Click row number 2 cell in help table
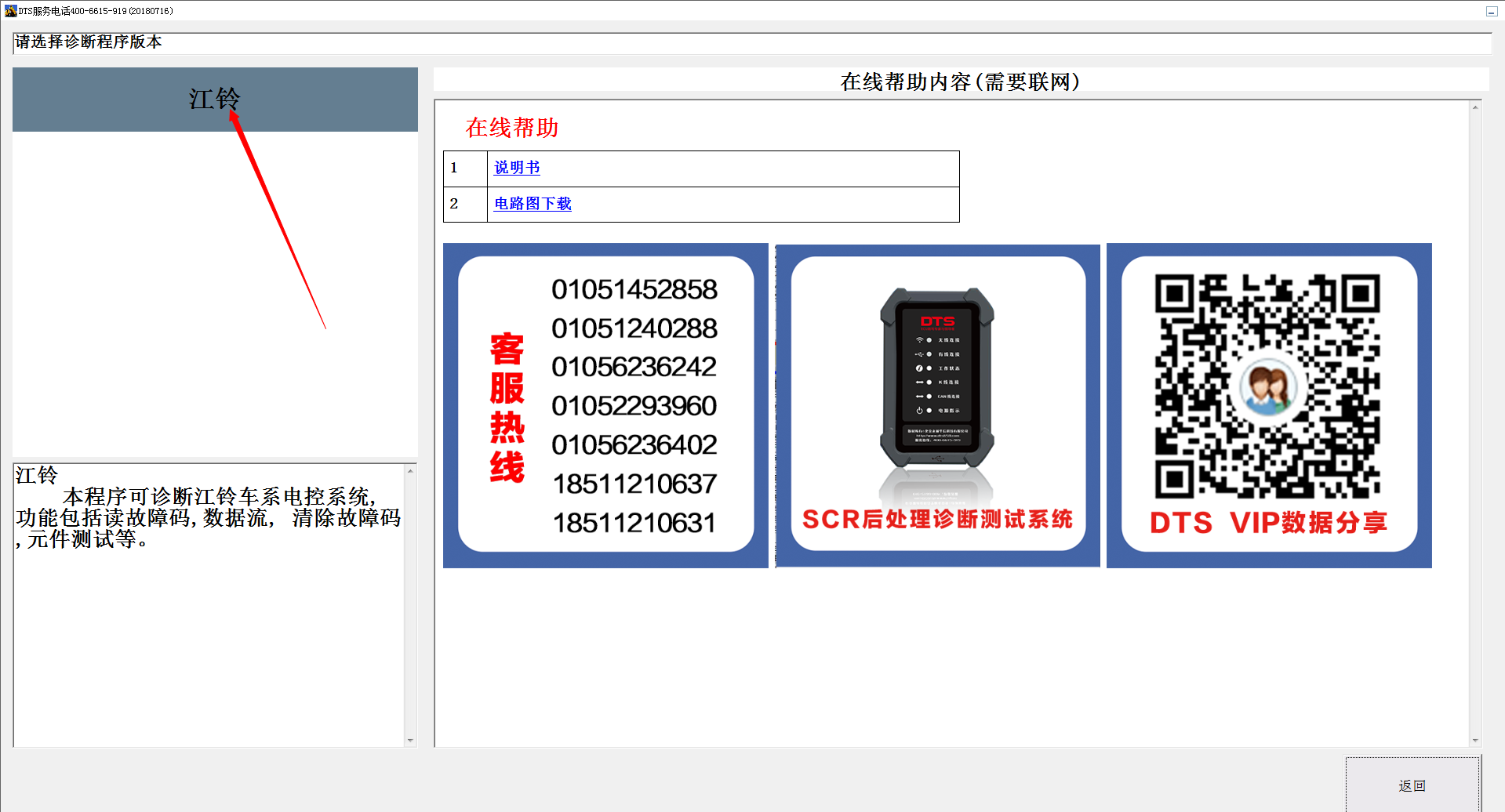The width and height of the screenshot is (1505, 812). coord(465,205)
